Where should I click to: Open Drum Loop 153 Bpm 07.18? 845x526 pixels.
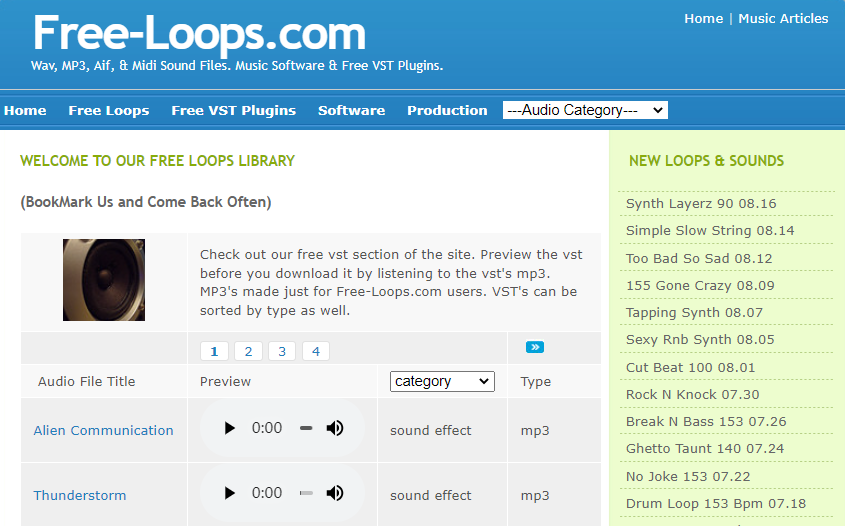(716, 503)
